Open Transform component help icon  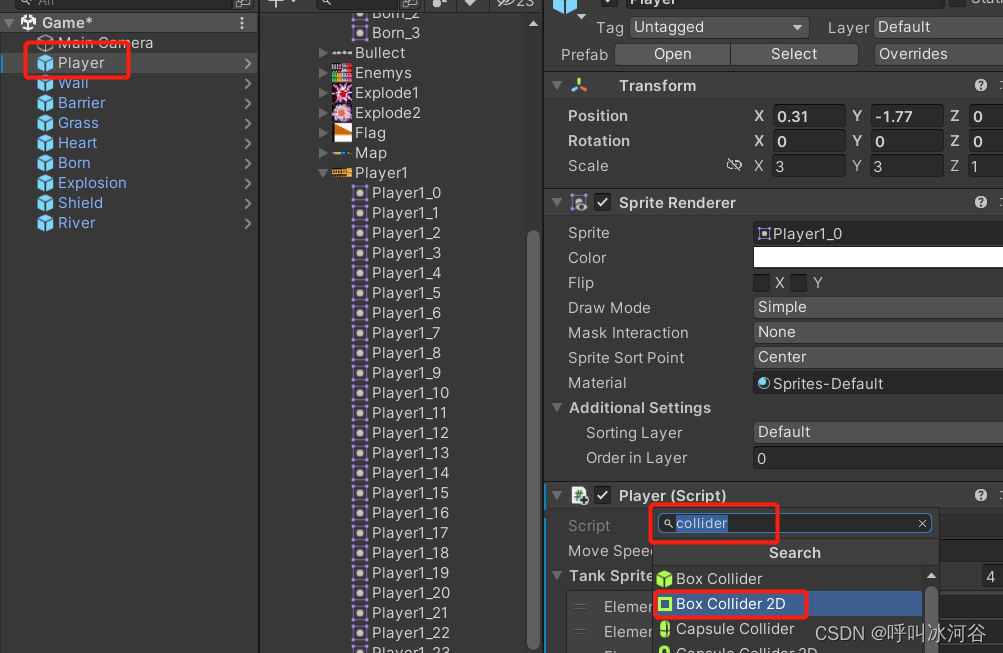pos(981,86)
